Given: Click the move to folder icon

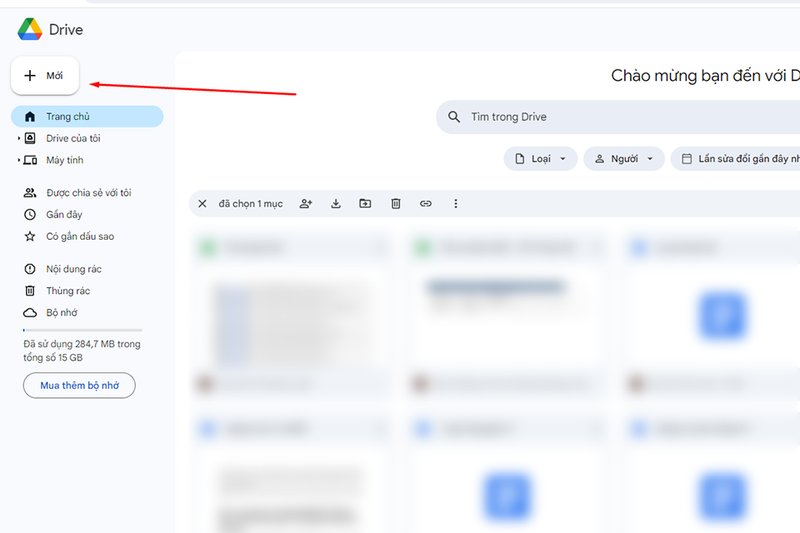Looking at the screenshot, I should pyautogui.click(x=365, y=204).
